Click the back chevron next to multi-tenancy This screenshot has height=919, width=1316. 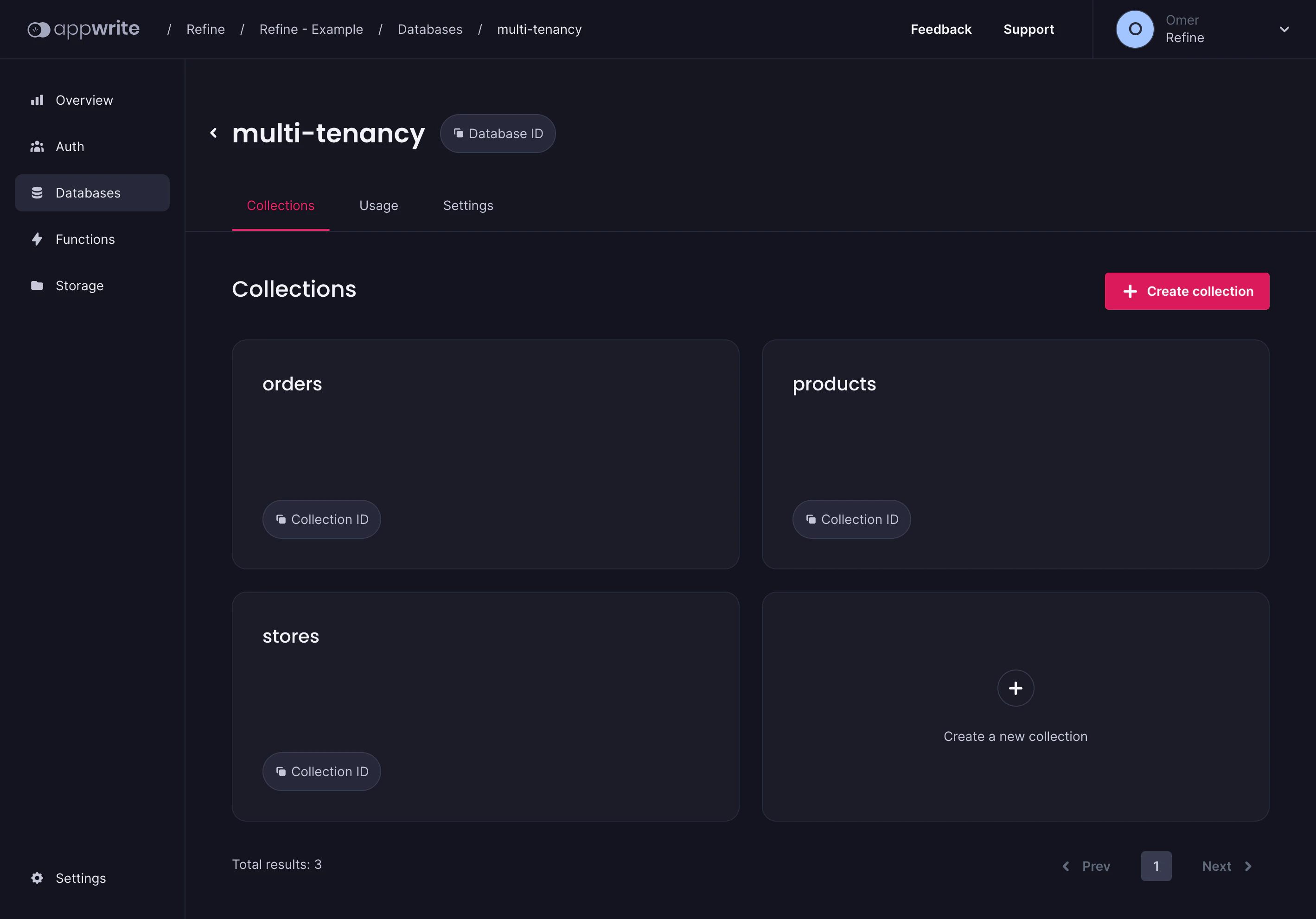click(213, 133)
